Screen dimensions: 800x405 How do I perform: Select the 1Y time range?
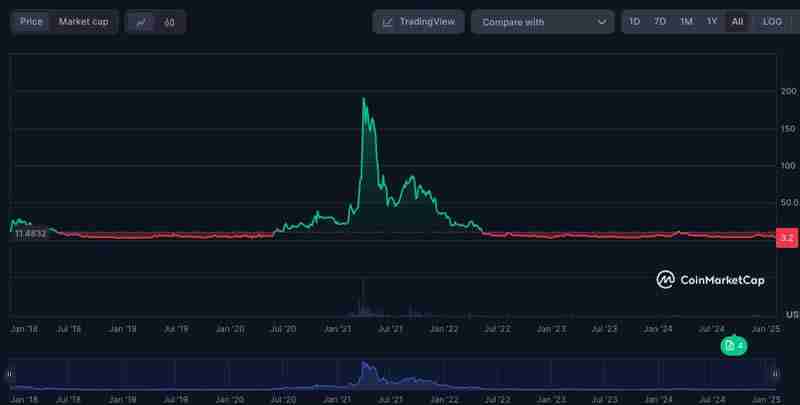pos(712,21)
